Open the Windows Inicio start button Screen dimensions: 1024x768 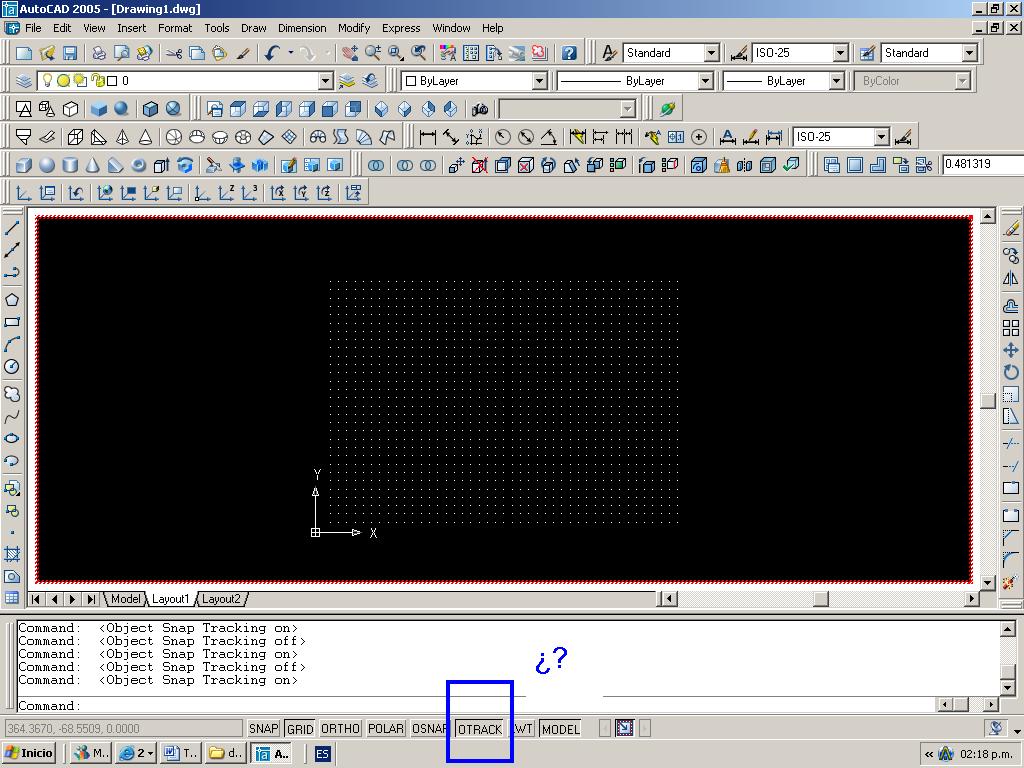[x=29, y=753]
